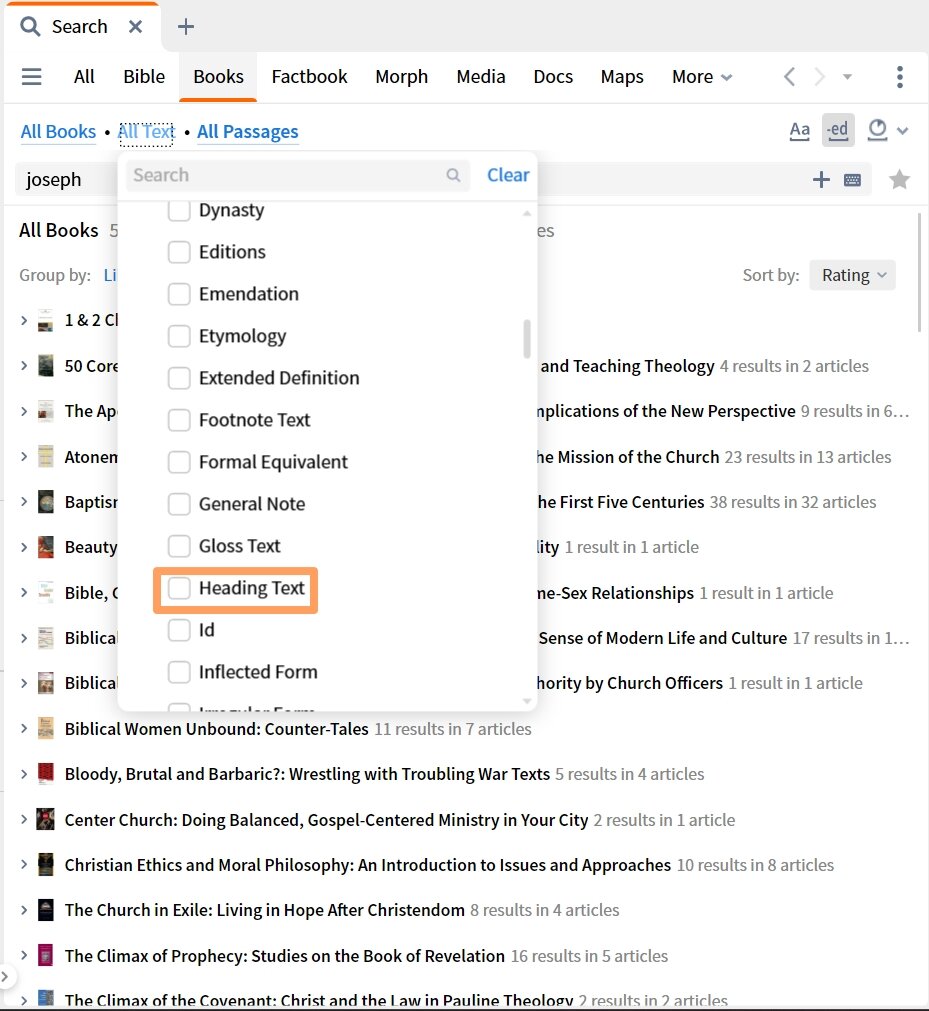The height and width of the screenshot is (1011, 929).
Task: Click the add search term plus icon
Action: tap(821, 180)
